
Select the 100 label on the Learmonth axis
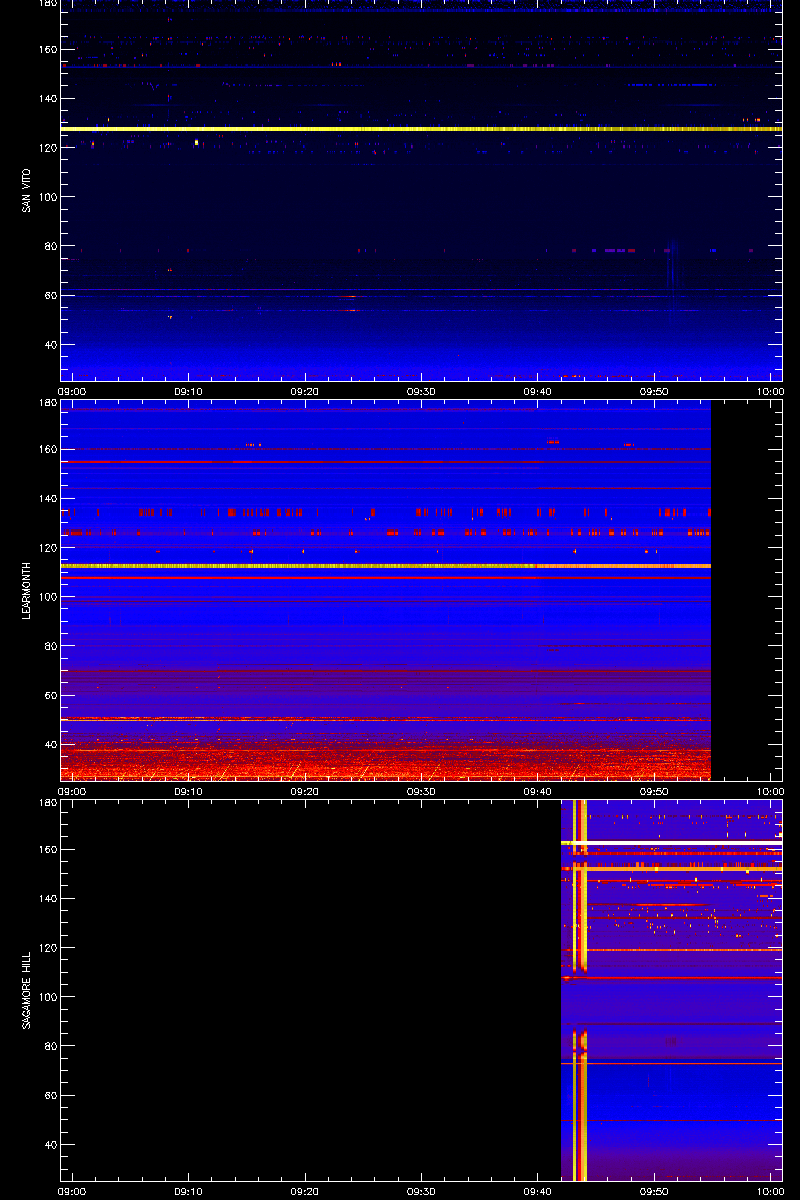coord(46,596)
